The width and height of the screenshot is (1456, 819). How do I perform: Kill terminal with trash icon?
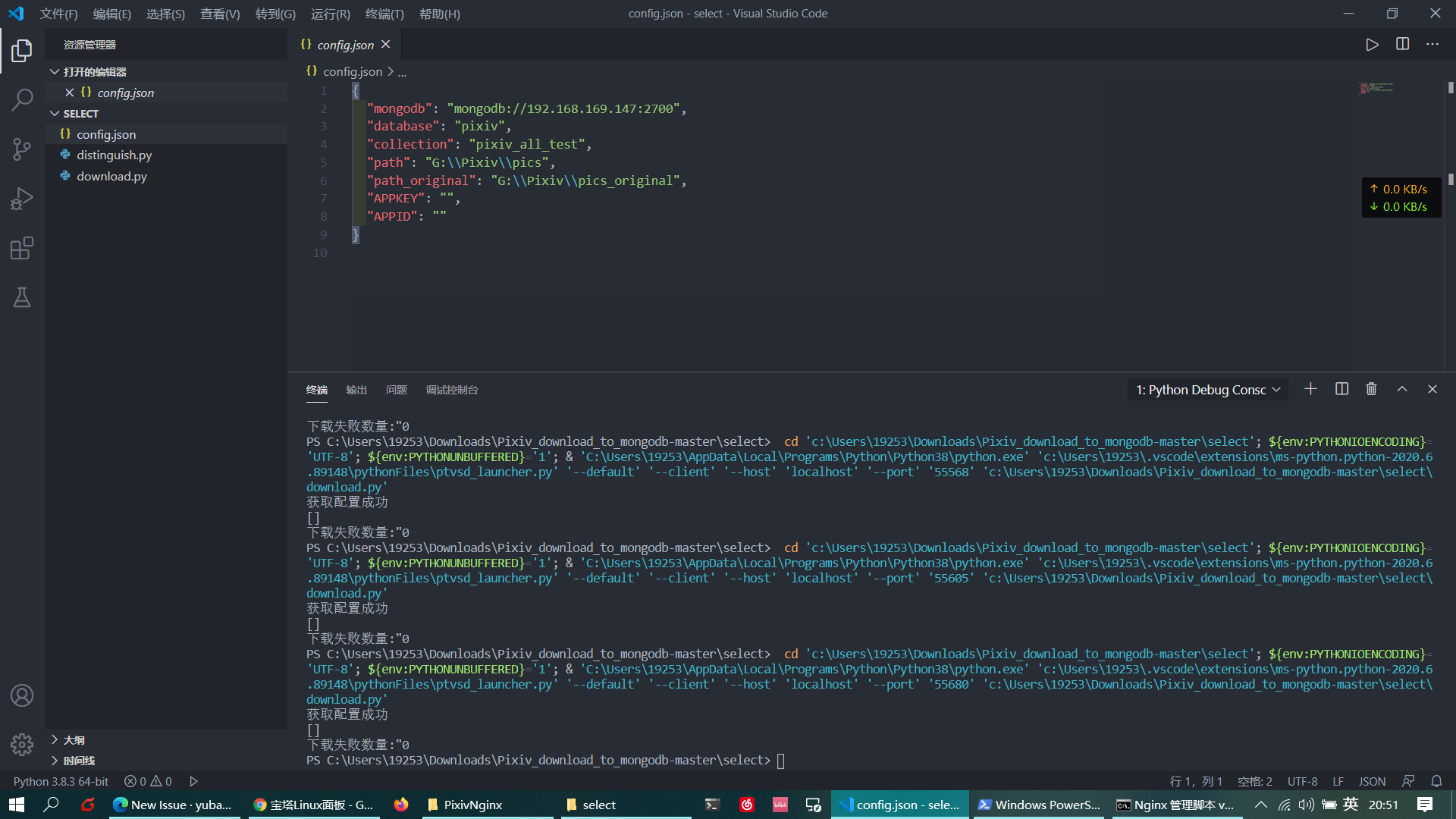point(1371,389)
